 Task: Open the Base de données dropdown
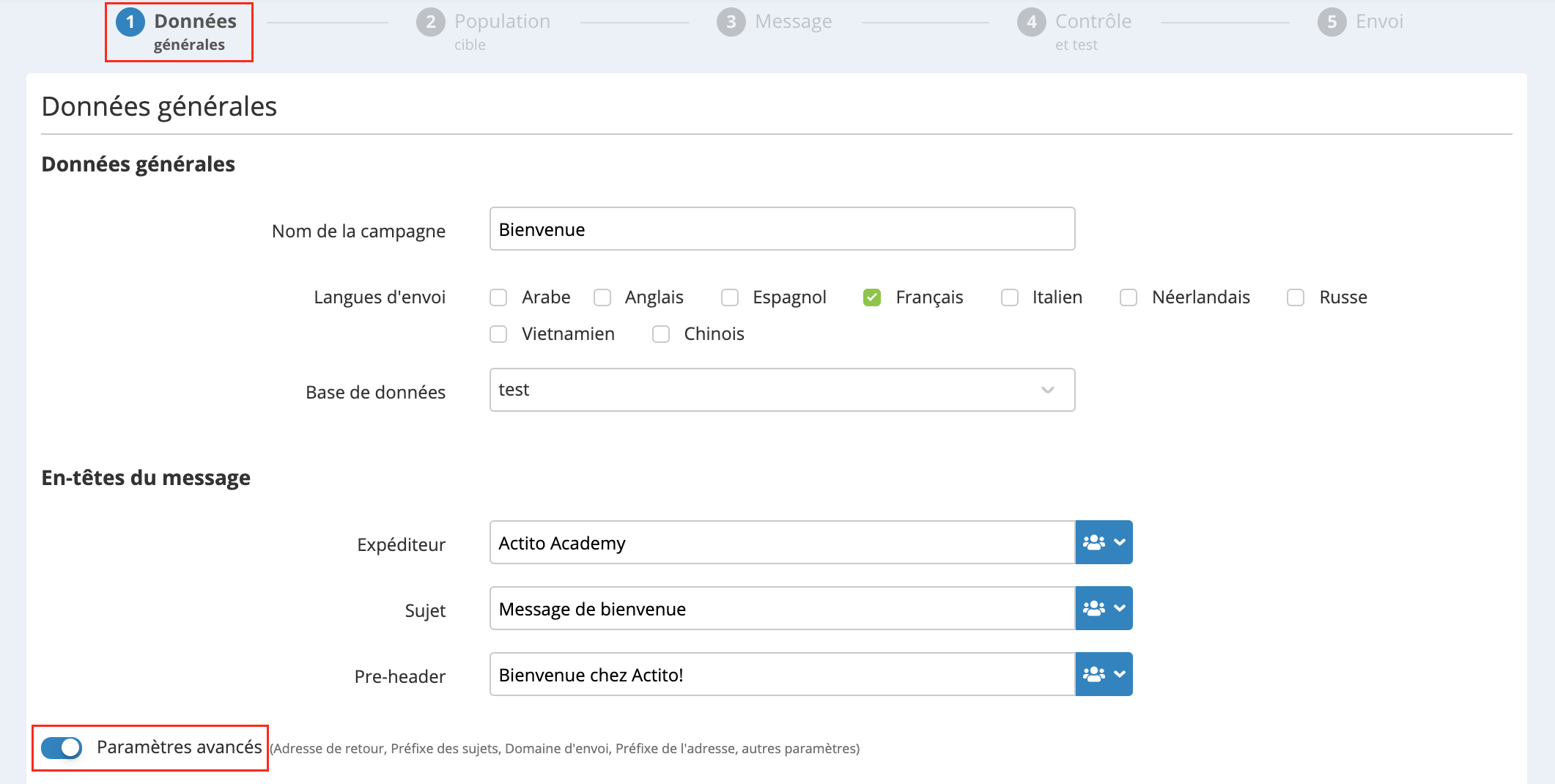tap(782, 390)
